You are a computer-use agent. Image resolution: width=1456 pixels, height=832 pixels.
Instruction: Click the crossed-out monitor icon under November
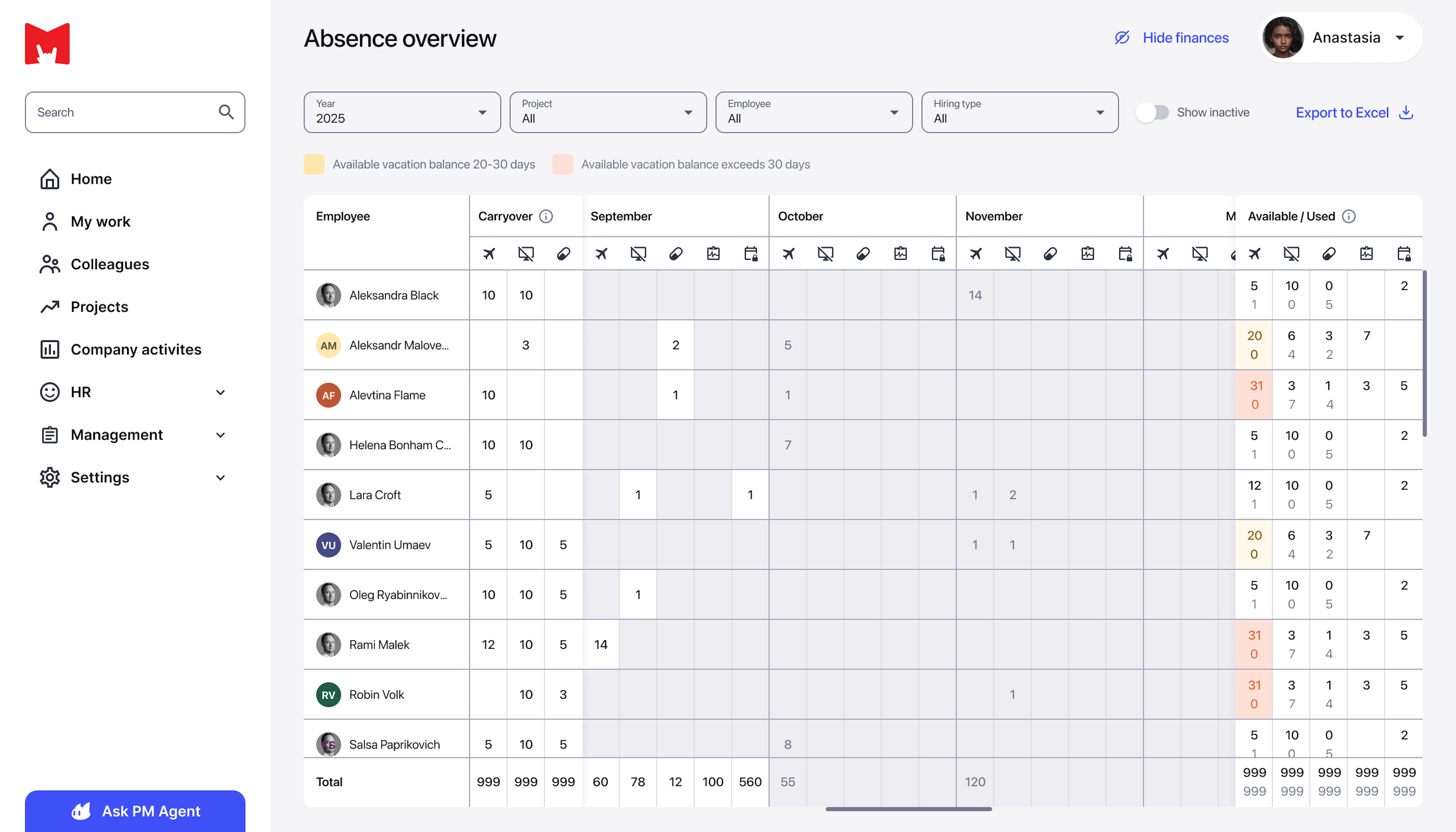(1013, 254)
